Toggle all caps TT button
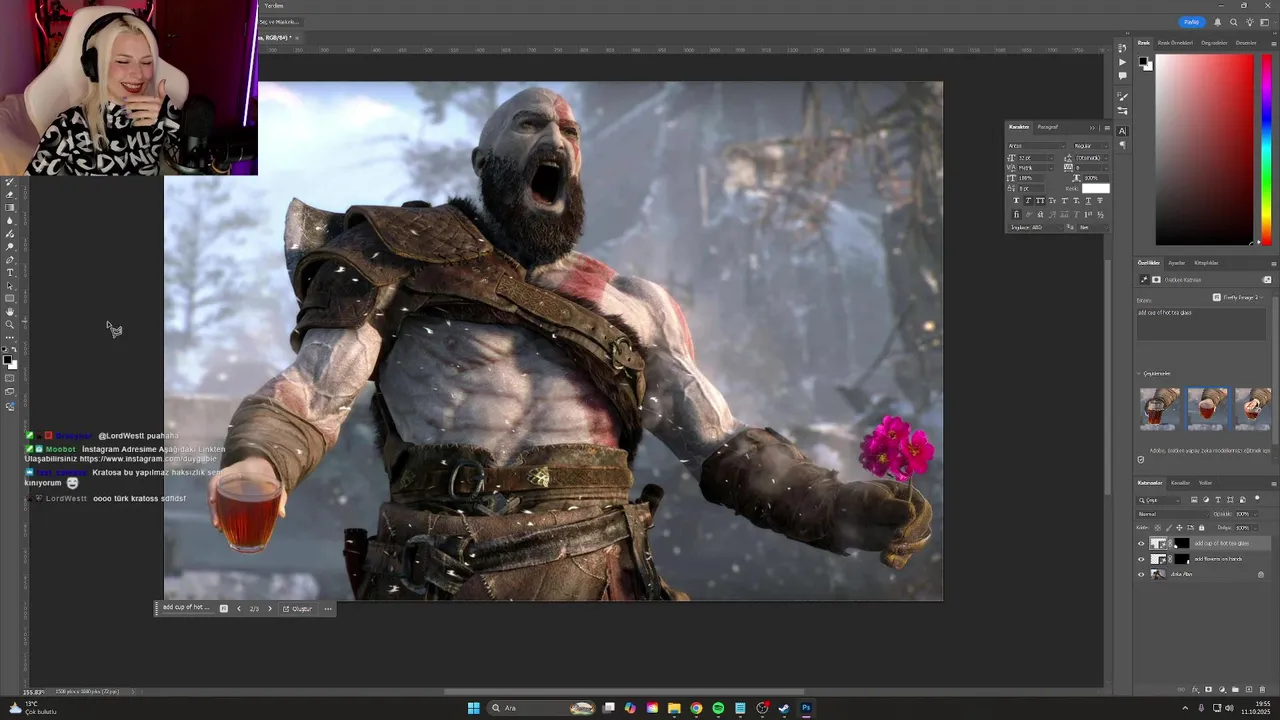Screen dimensions: 1280x720 (x=1040, y=200)
